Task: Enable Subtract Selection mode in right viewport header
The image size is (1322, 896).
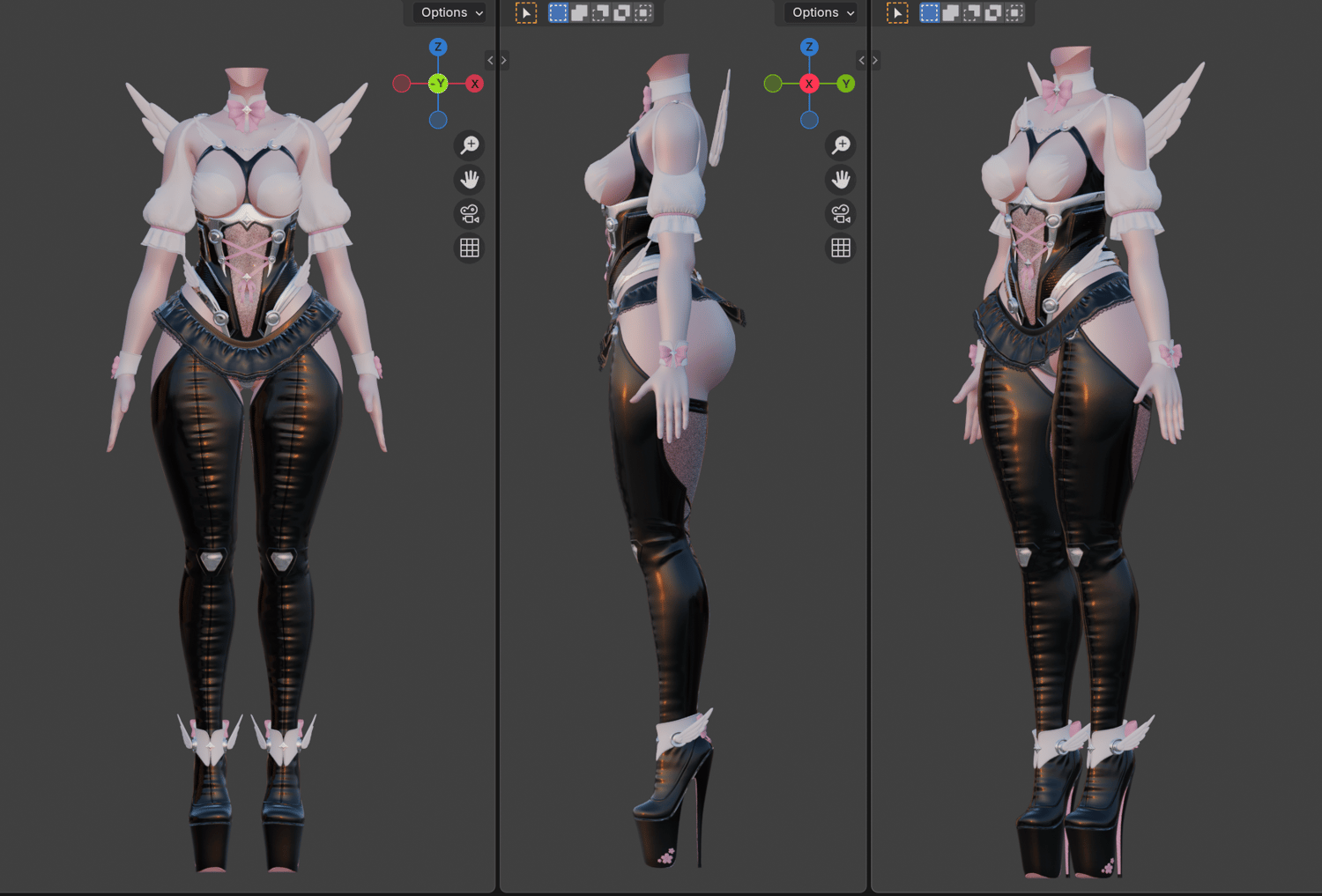Action: tap(971, 12)
